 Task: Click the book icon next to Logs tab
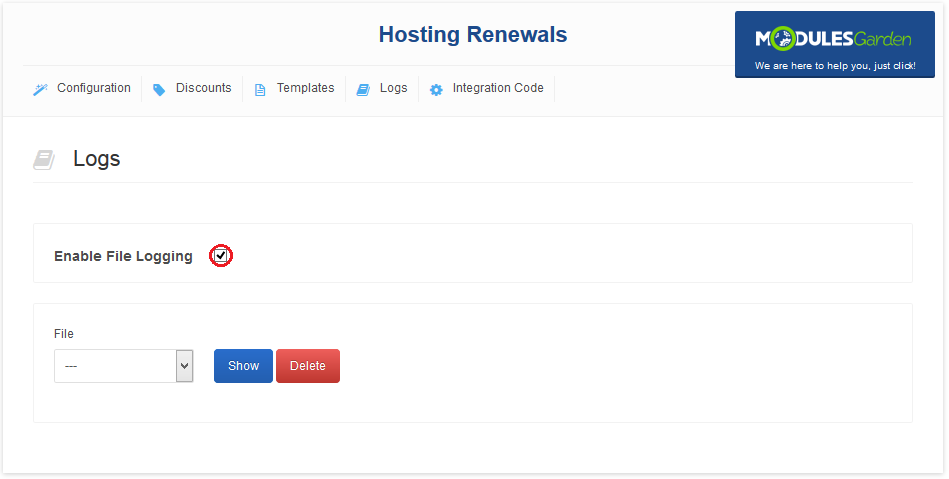(x=363, y=90)
